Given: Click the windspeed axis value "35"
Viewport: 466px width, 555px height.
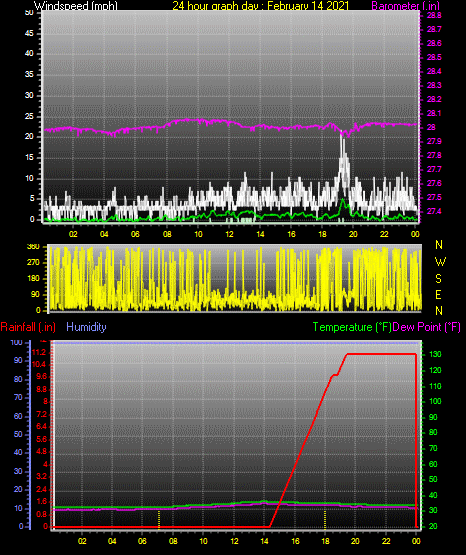Looking at the screenshot, I should tap(29, 74).
